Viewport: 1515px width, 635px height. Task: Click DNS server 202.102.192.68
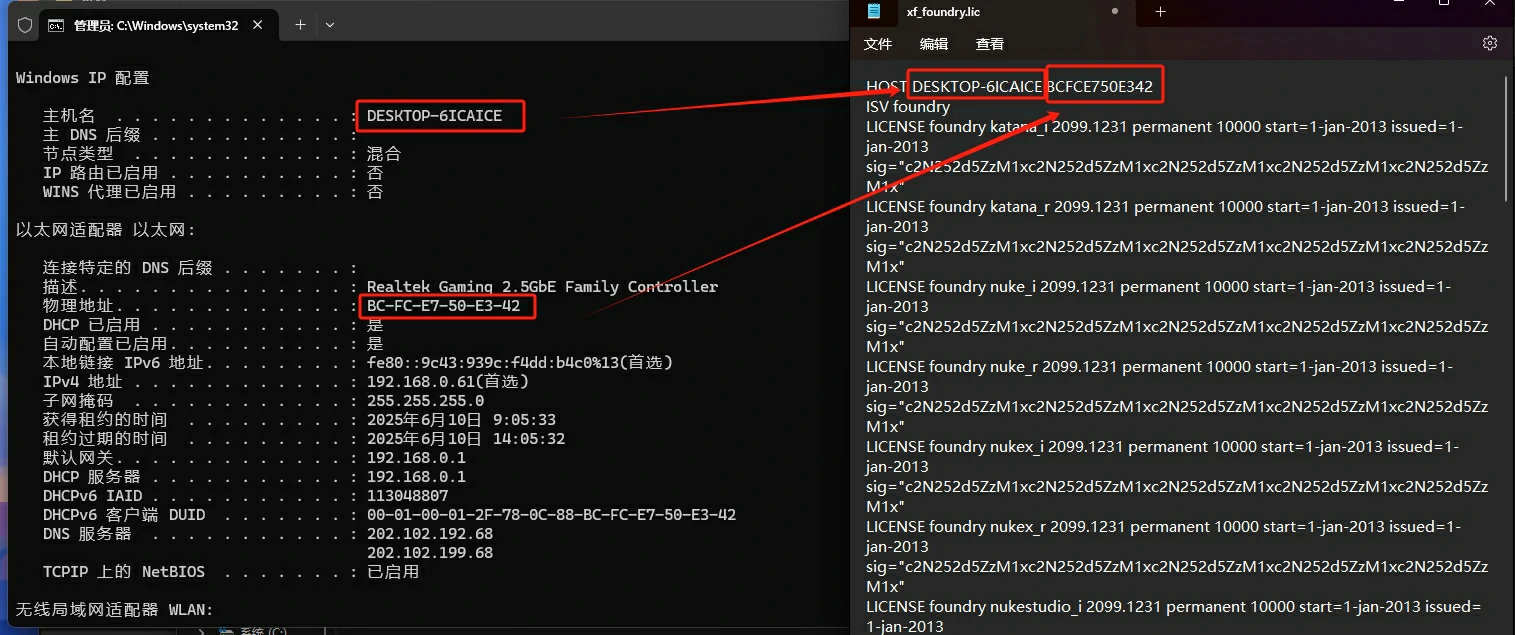tap(430, 534)
